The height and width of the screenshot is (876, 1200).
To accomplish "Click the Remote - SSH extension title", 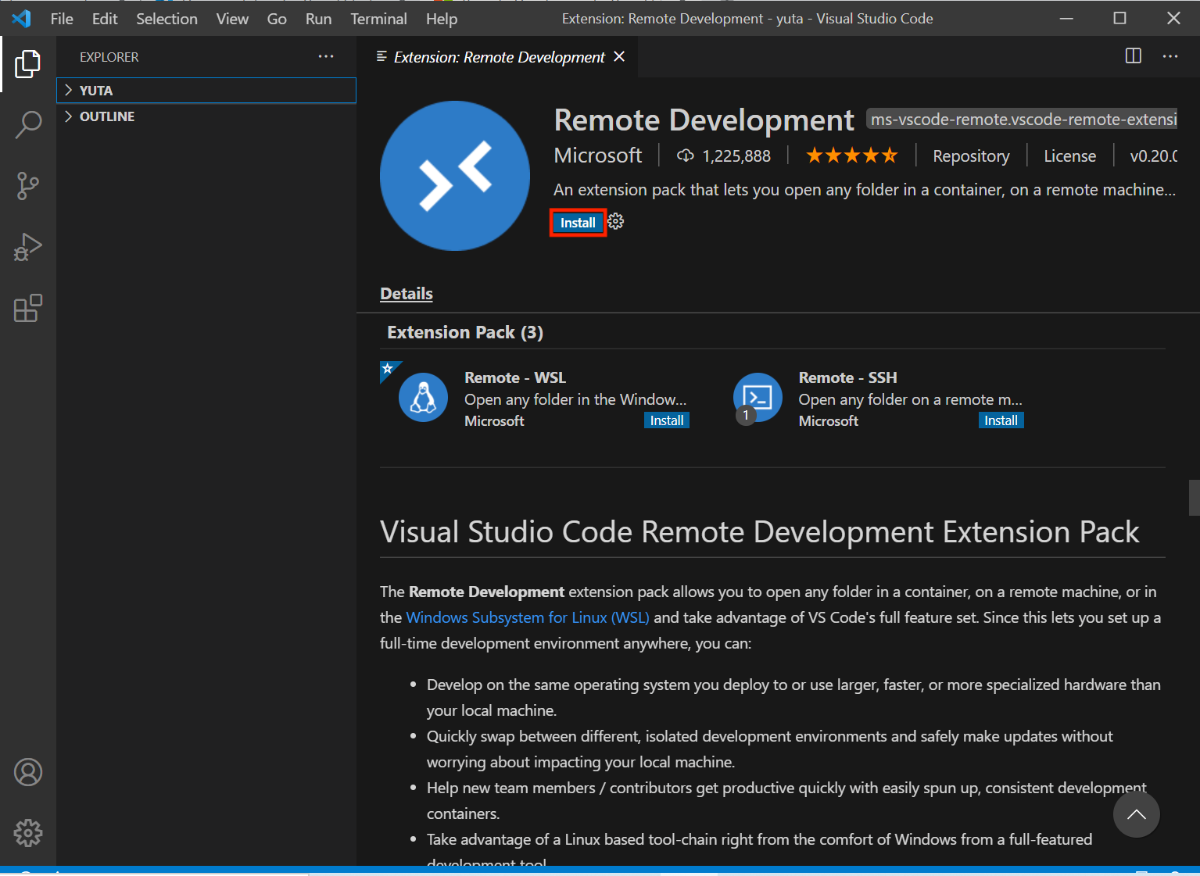I will (x=848, y=378).
